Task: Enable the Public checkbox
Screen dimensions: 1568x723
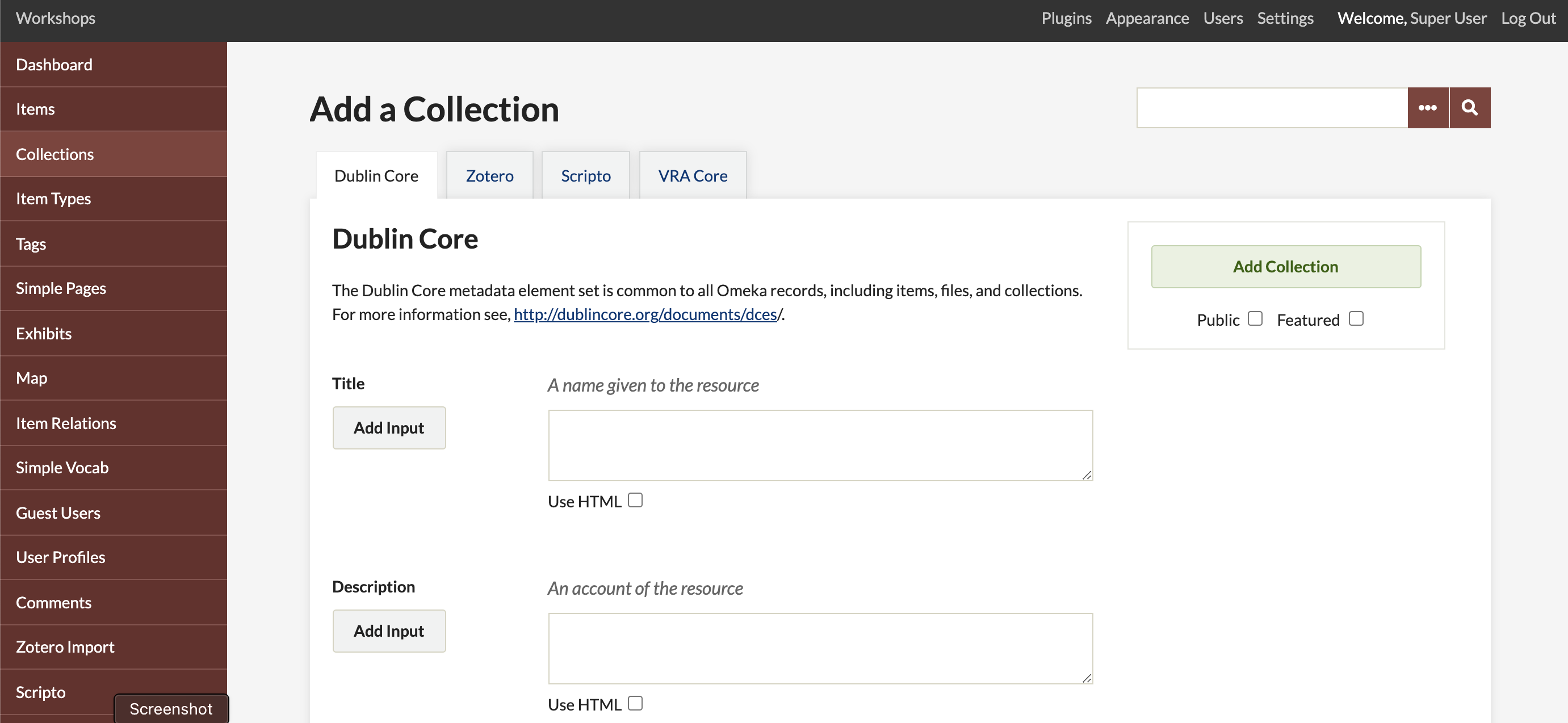Action: pos(1253,318)
